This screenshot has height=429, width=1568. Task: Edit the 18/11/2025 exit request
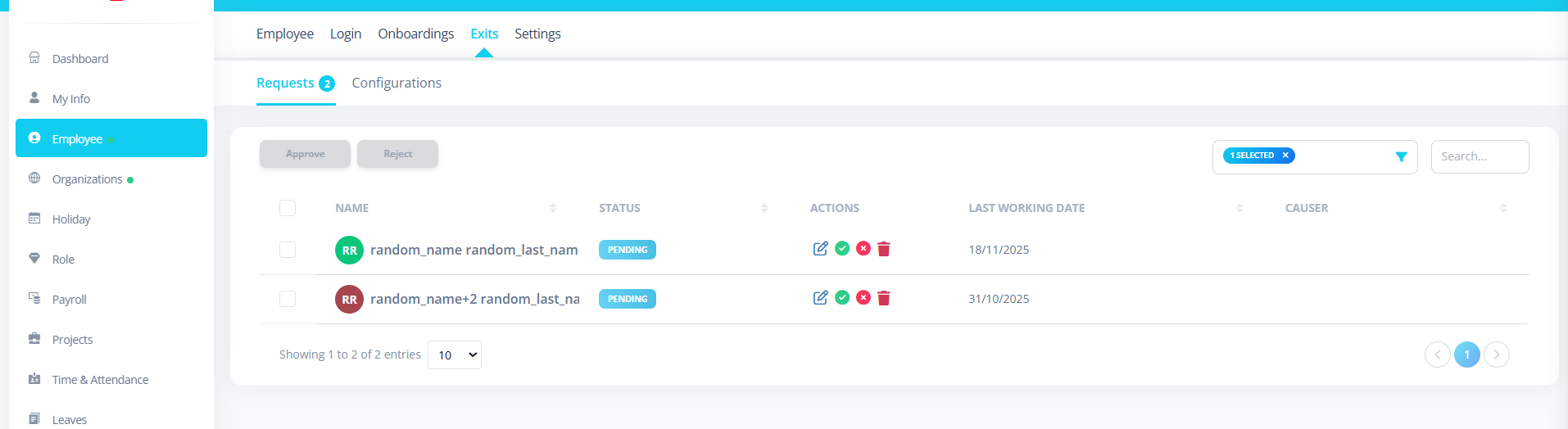[x=820, y=248]
